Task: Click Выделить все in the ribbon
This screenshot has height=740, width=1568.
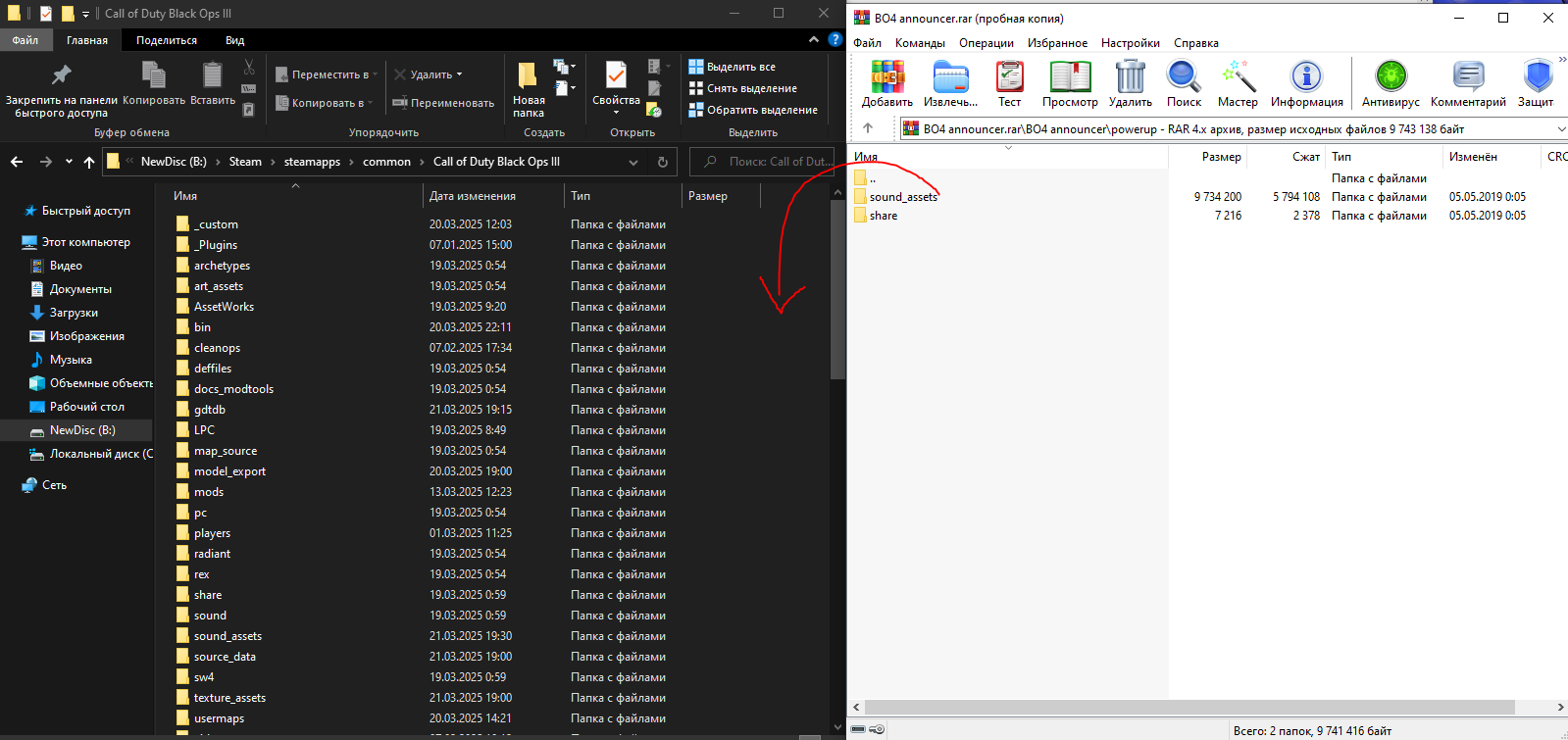Action: click(x=733, y=67)
